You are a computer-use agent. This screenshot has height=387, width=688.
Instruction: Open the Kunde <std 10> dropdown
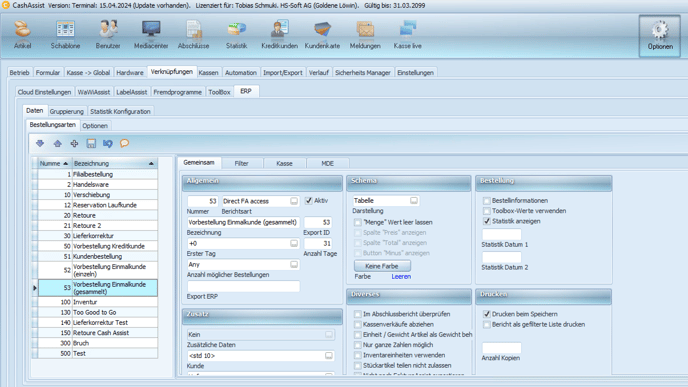click(329, 355)
